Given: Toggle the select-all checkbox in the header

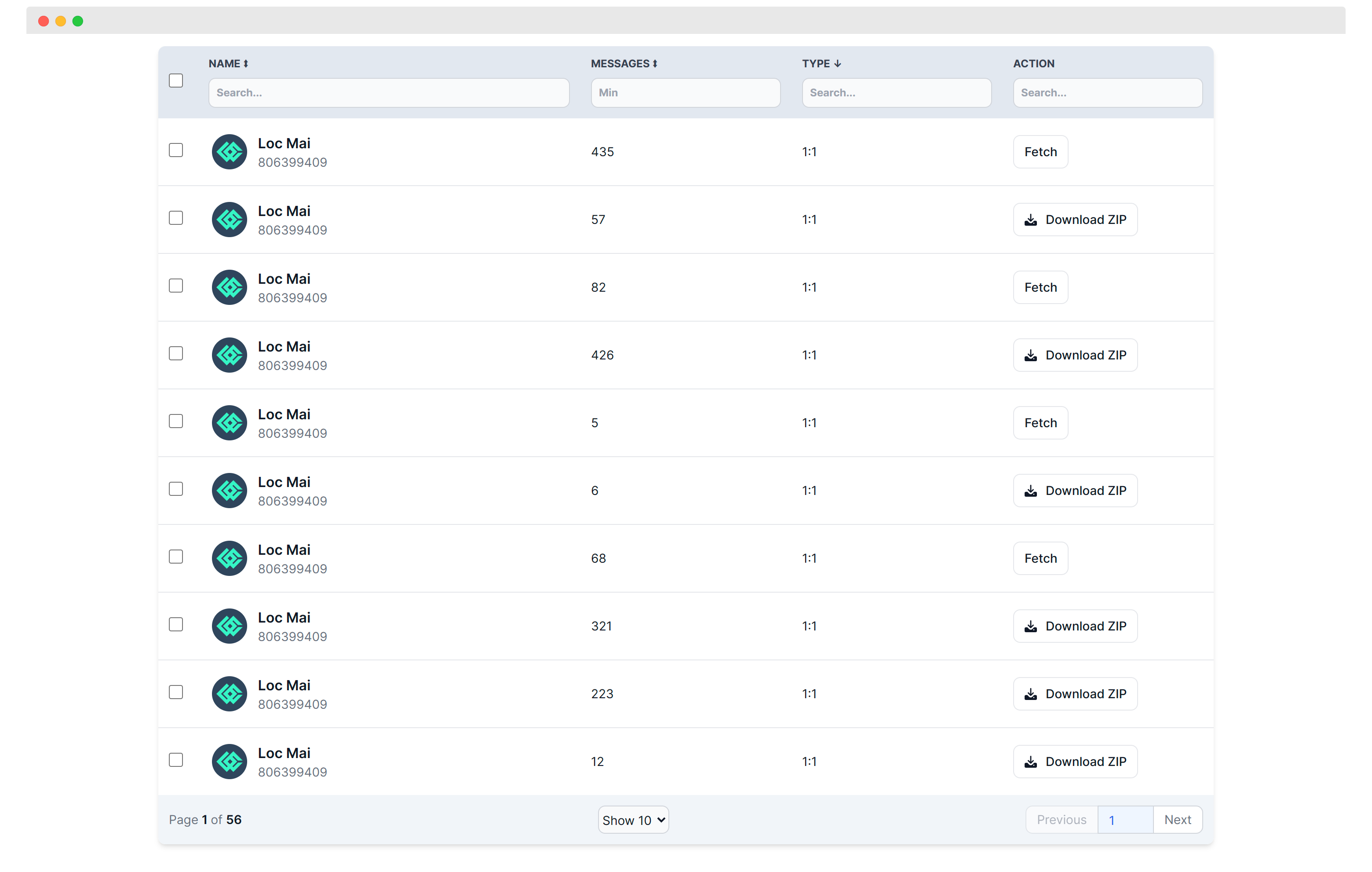Looking at the screenshot, I should point(176,81).
